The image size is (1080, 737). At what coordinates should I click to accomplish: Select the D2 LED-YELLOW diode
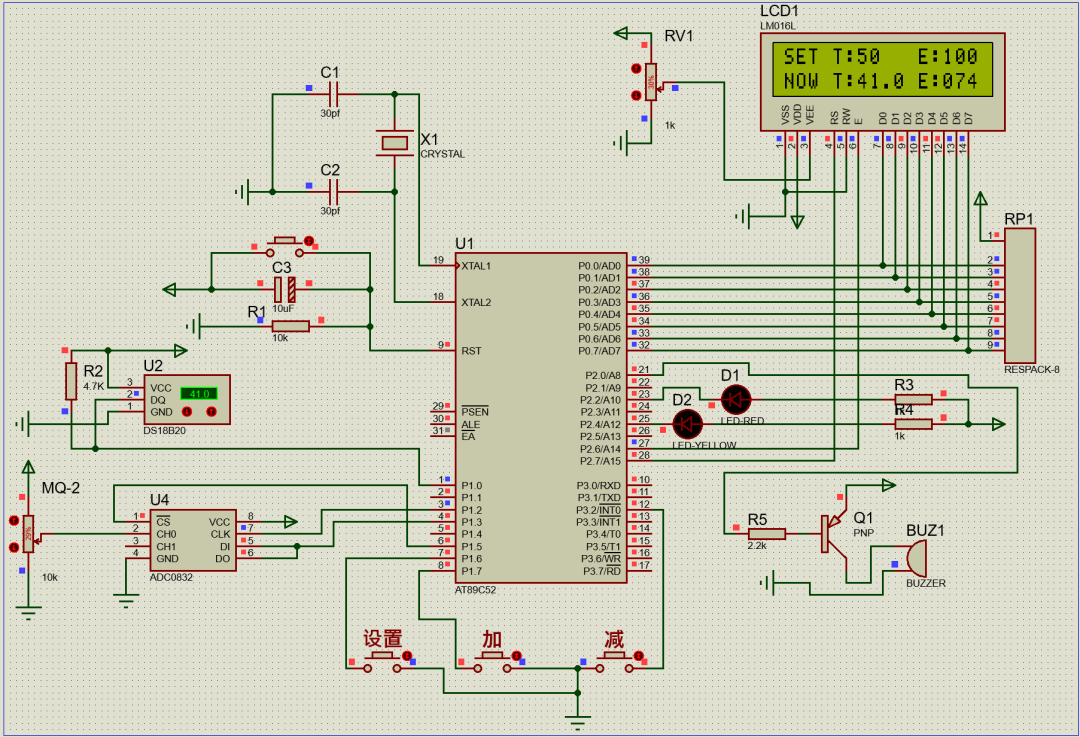(x=687, y=424)
